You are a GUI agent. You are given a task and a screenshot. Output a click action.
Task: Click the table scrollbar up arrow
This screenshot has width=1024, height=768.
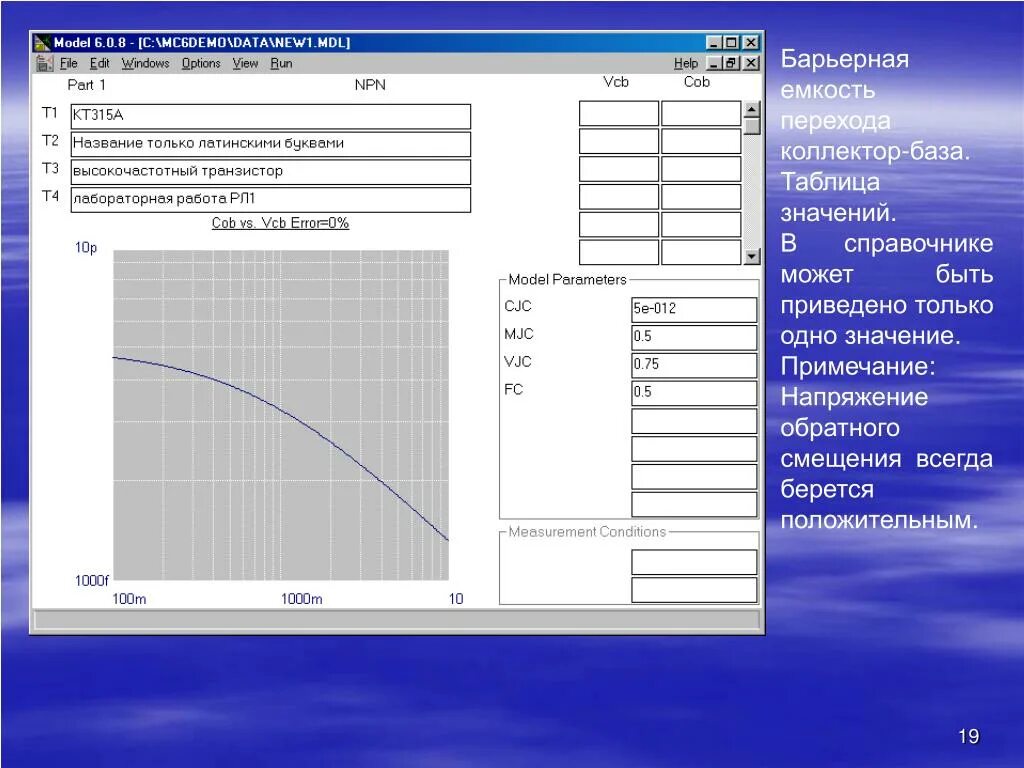752,109
